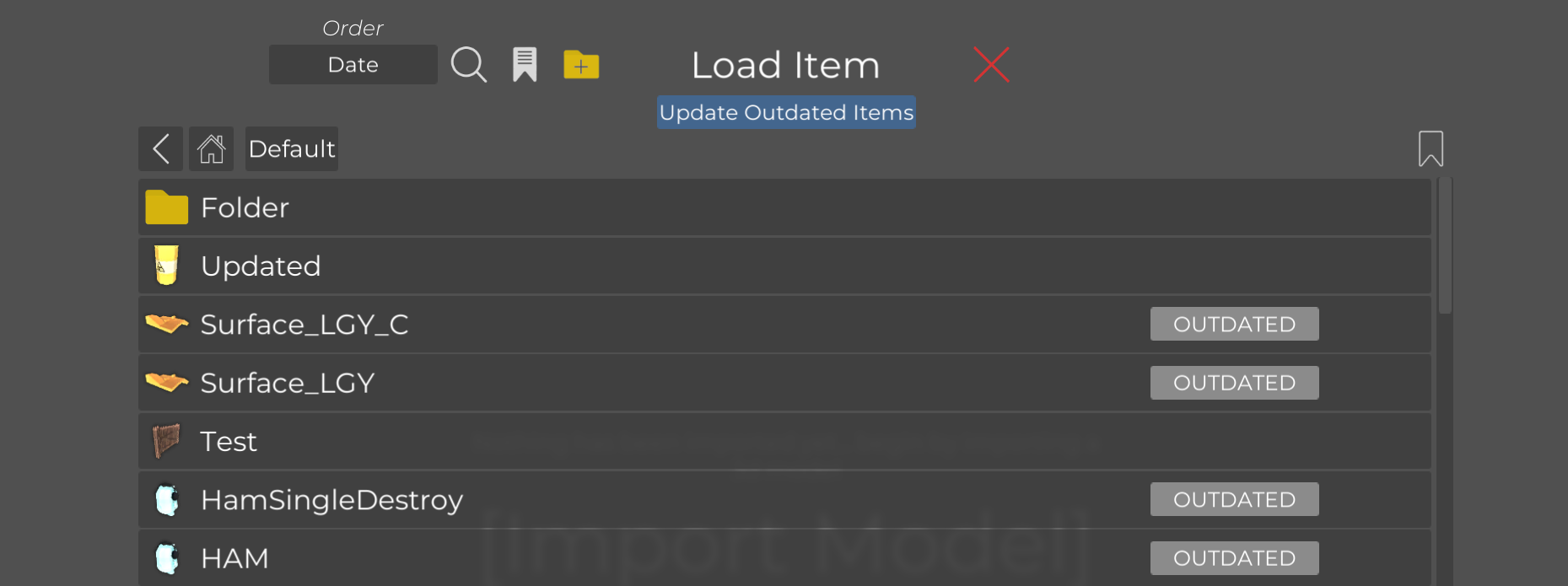Viewport: 1568px width, 586px height.
Task: Click Update Outdated Items button
Action: click(786, 113)
